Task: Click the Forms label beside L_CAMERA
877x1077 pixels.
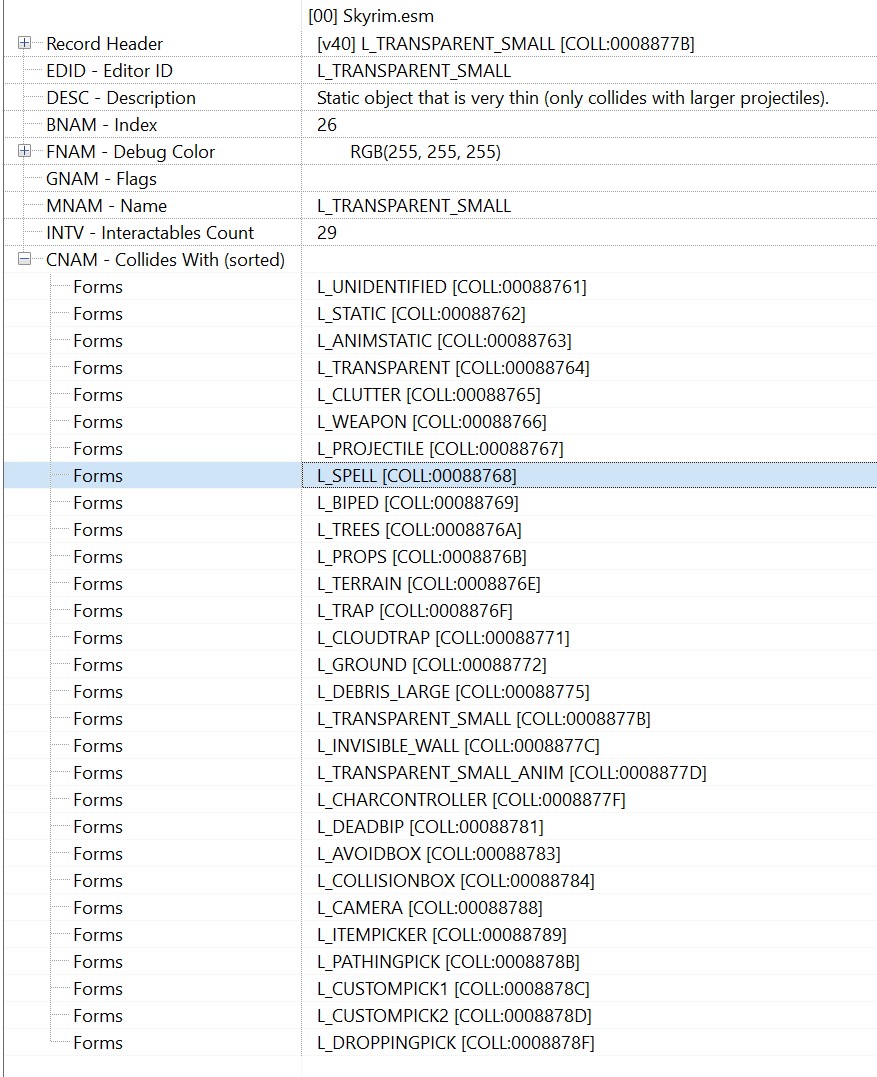Action: [98, 908]
